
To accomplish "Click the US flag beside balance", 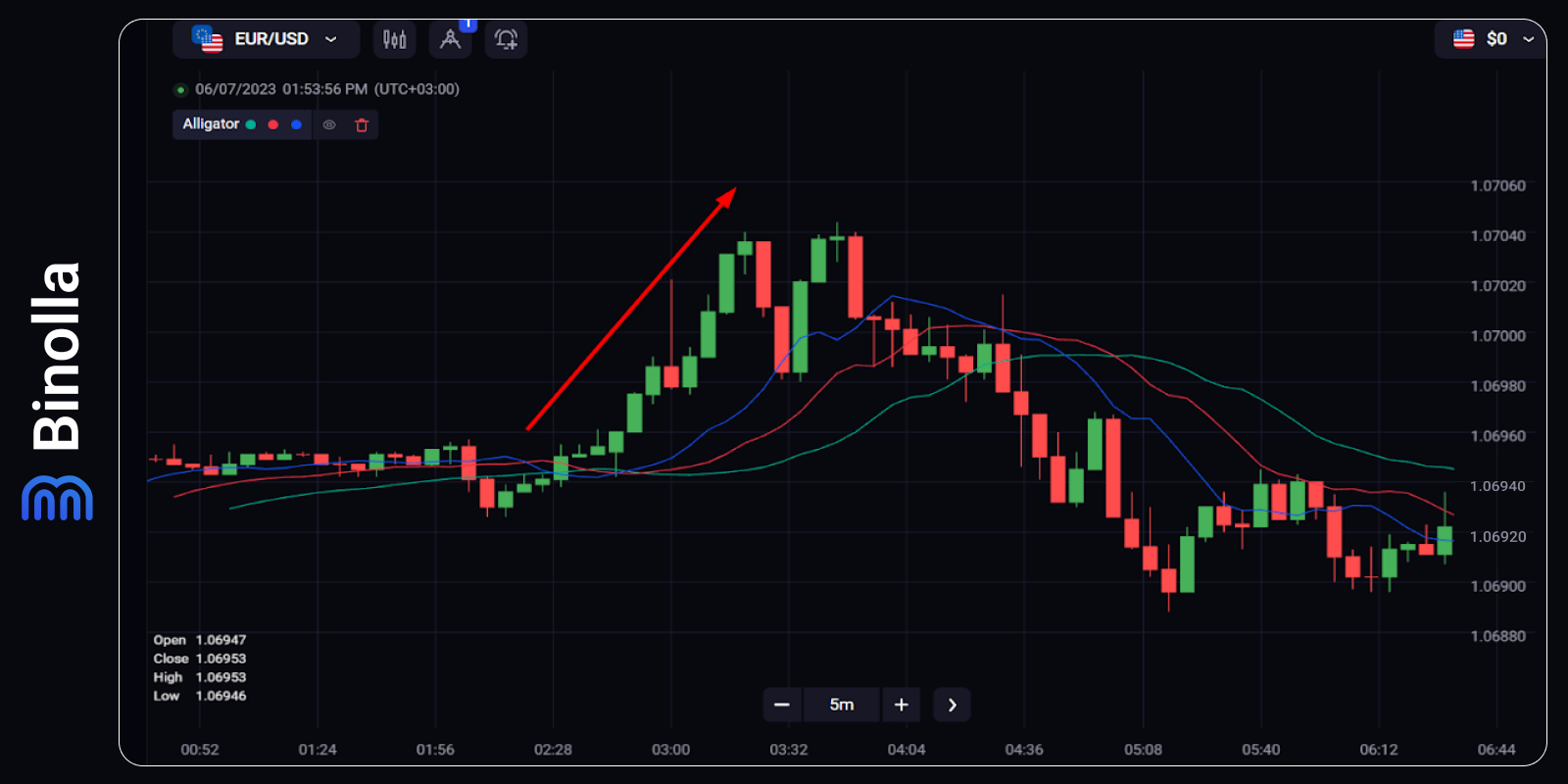I will pyautogui.click(x=1464, y=39).
